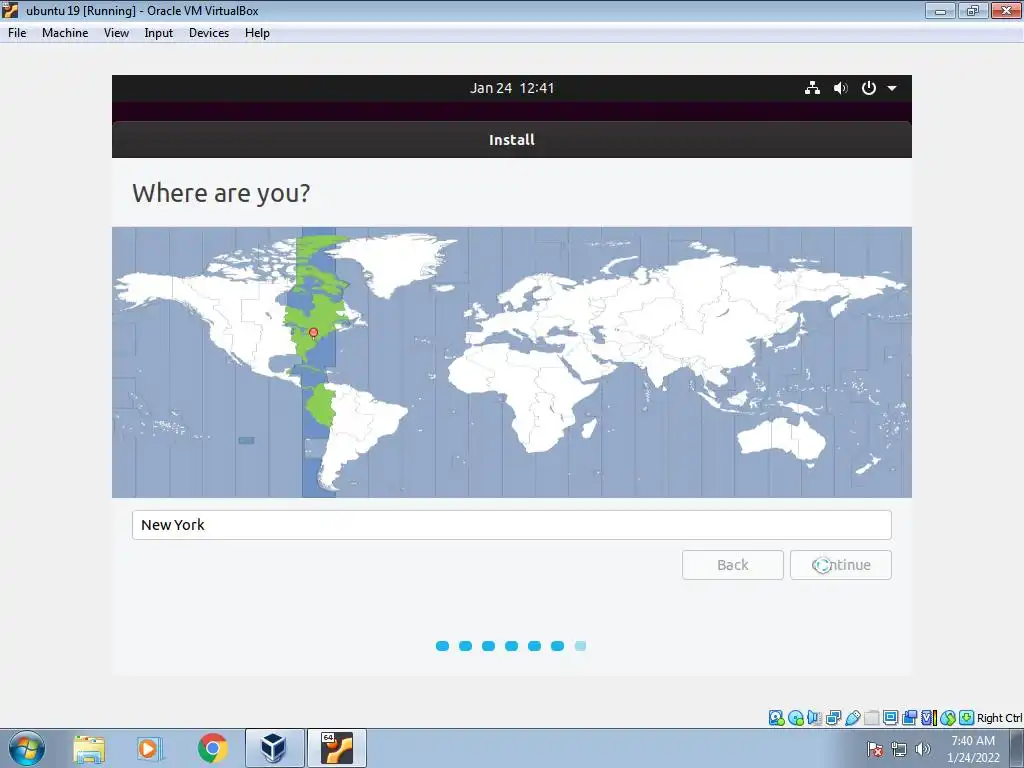
Task: Open Google Chrome from taskbar
Action: coord(212,748)
